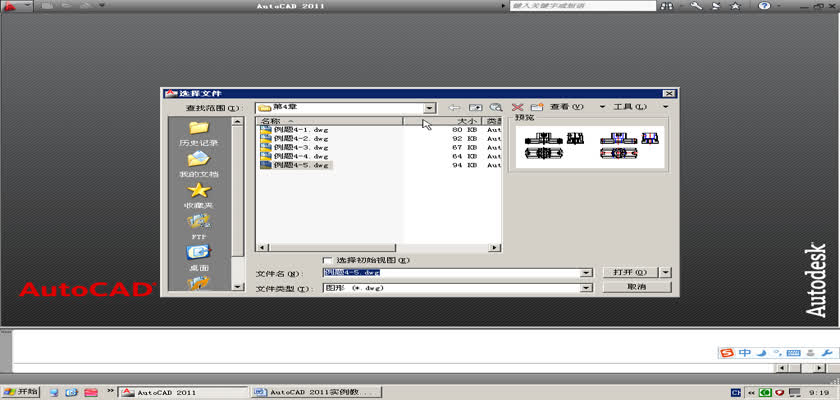Click the Favorites star in title bar
840x400 pixels.
(736, 6)
